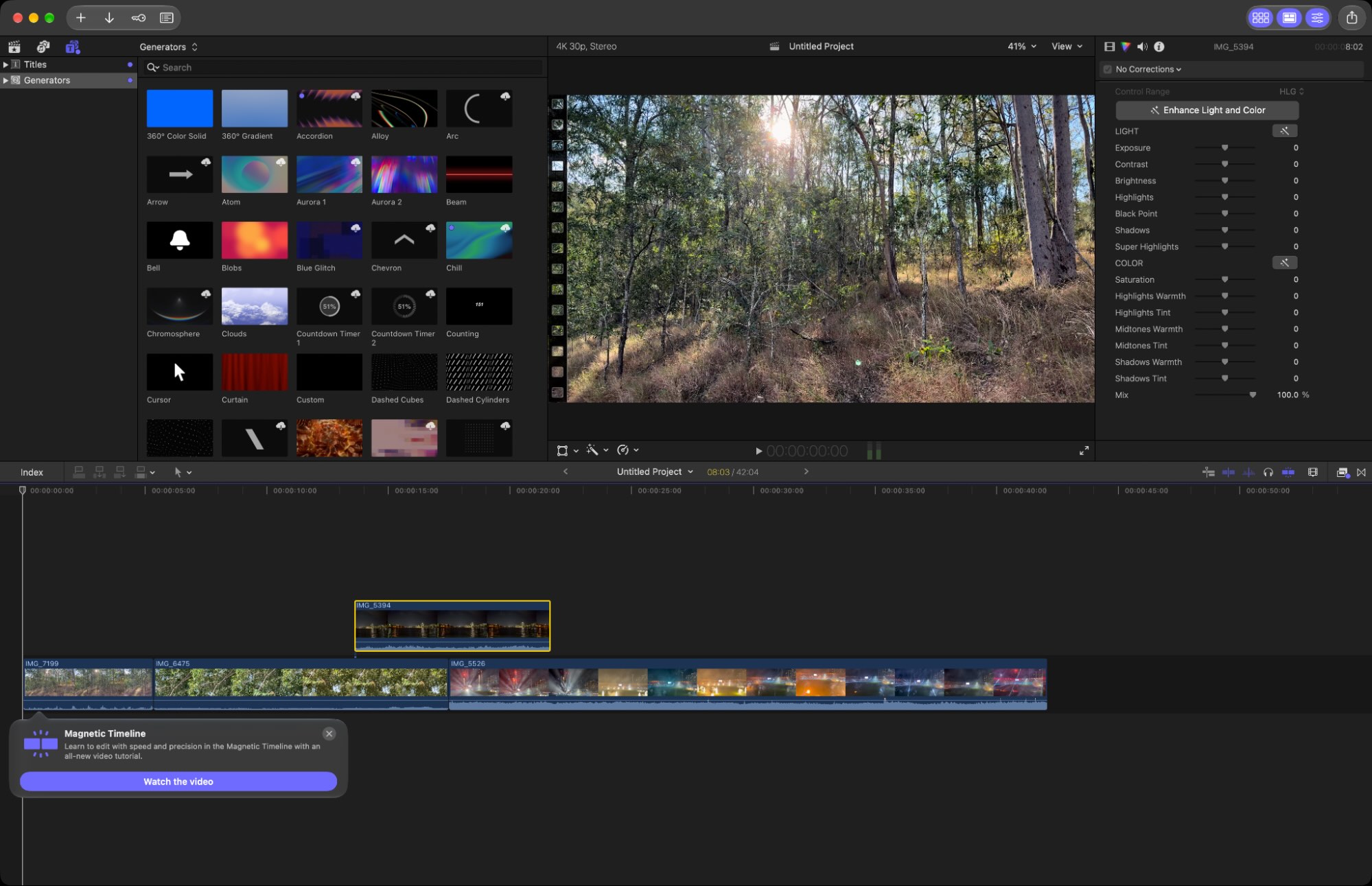The height and width of the screenshot is (886, 1372).
Task: Open the select tool arrow menu
Action: click(x=182, y=472)
